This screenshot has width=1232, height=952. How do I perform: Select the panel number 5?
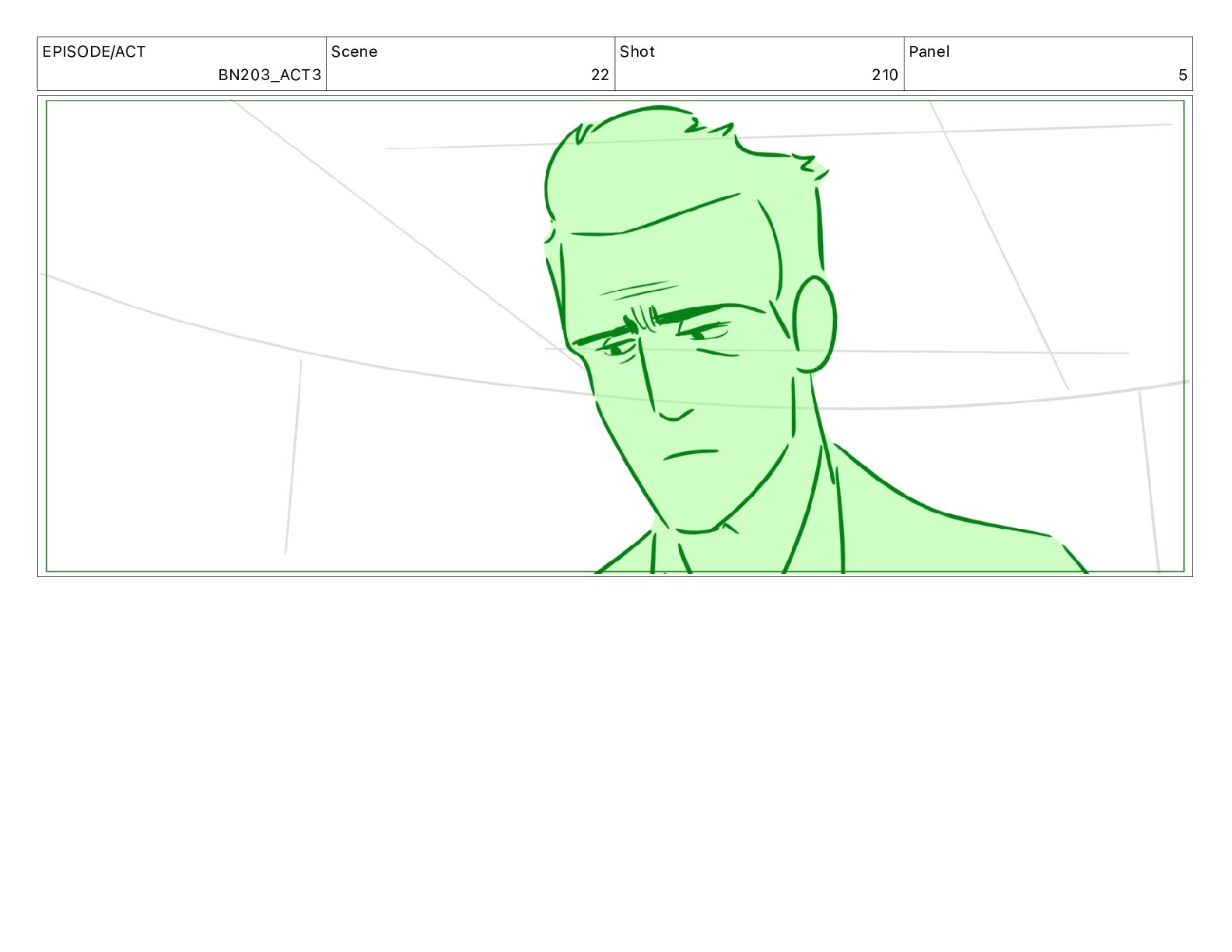point(1182,75)
